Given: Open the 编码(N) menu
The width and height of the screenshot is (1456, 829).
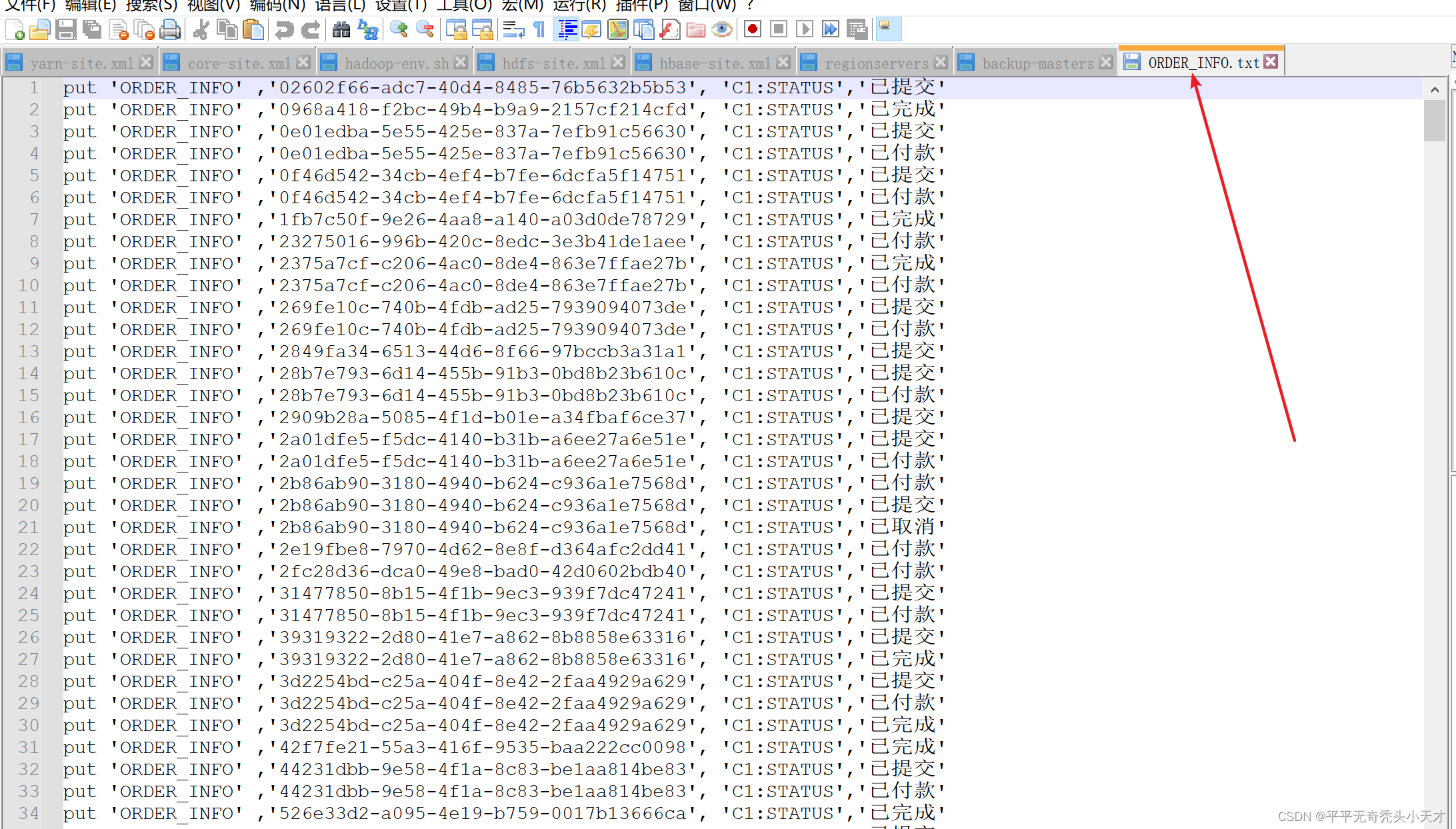Looking at the screenshot, I should pos(277,6).
